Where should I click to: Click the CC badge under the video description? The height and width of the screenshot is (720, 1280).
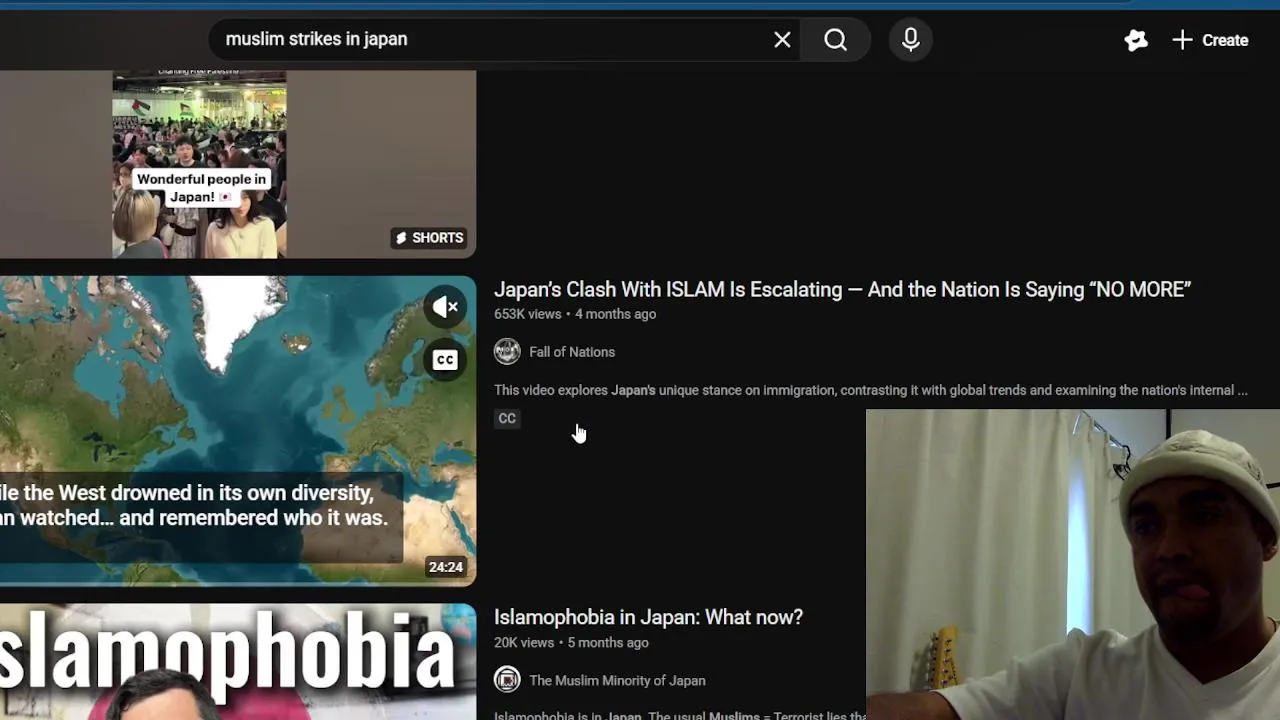[x=507, y=419]
